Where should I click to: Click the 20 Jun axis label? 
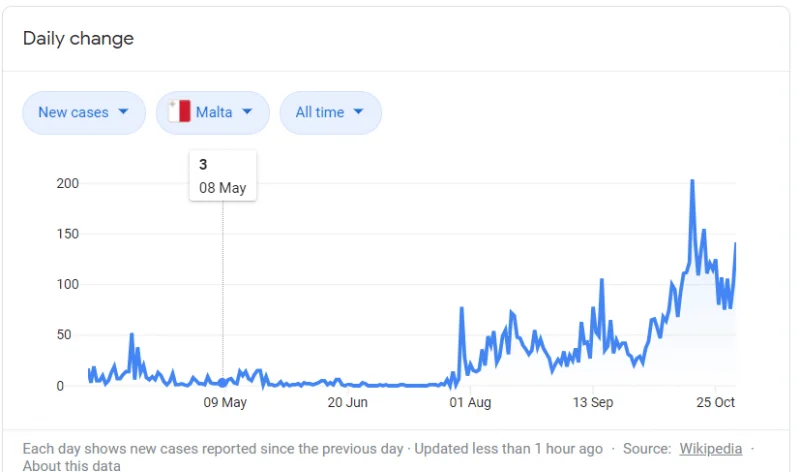[x=347, y=402]
